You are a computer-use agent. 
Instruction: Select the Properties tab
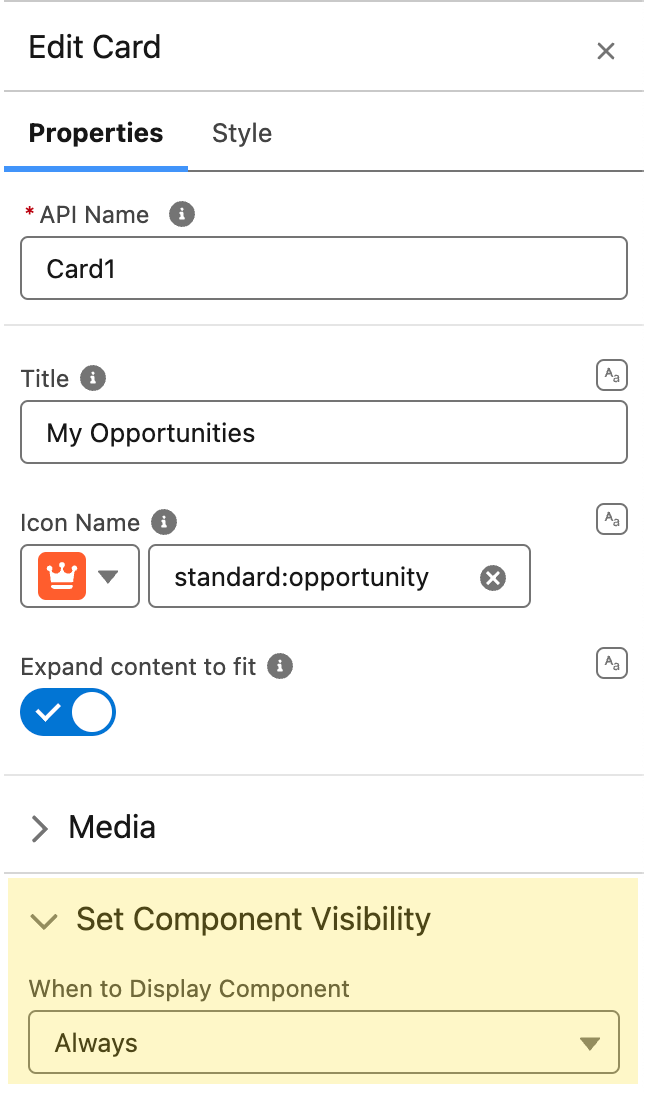(96, 133)
